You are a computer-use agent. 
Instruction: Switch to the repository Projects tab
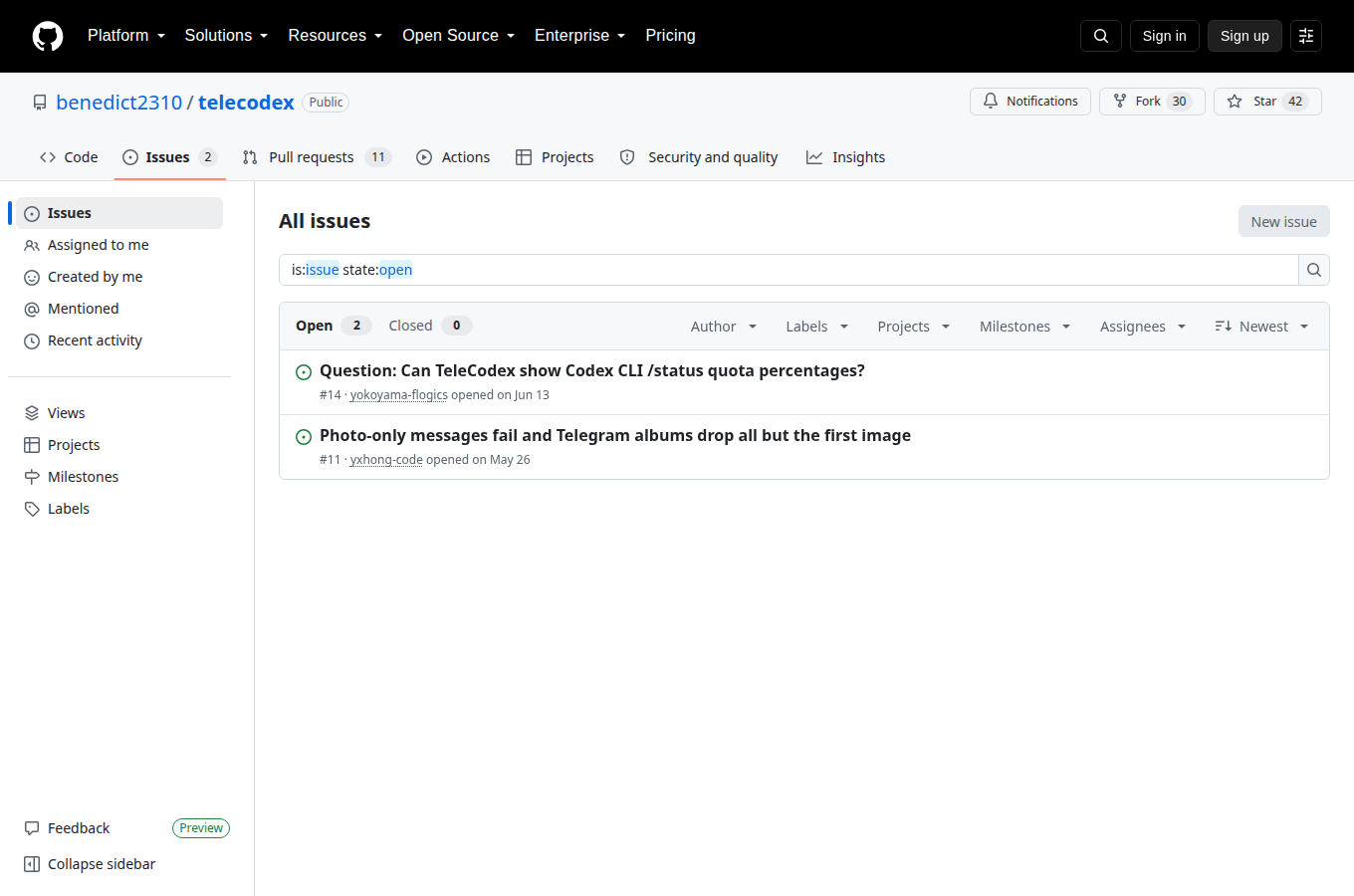tap(555, 157)
